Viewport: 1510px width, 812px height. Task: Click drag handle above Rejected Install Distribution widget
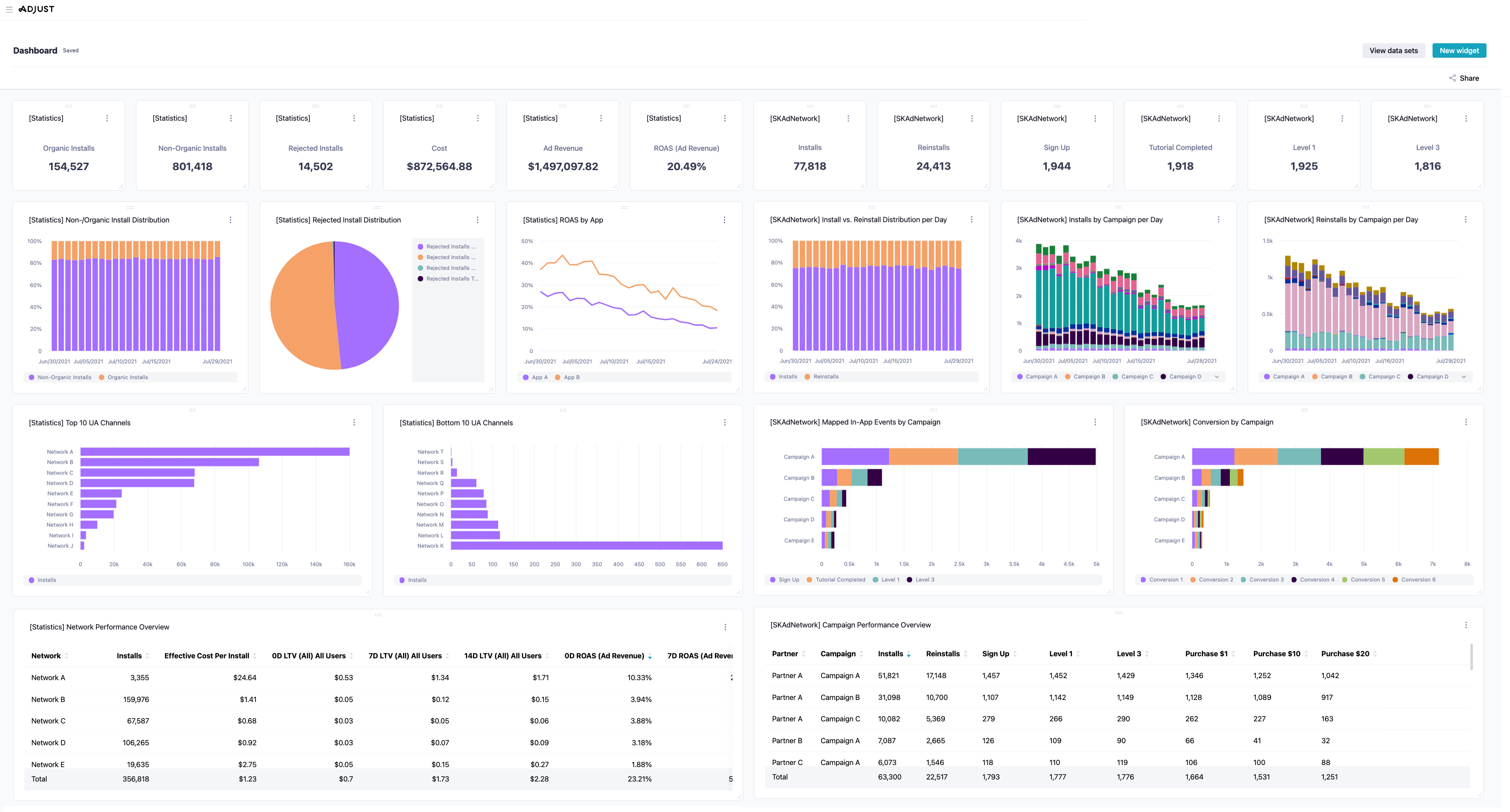point(377,208)
